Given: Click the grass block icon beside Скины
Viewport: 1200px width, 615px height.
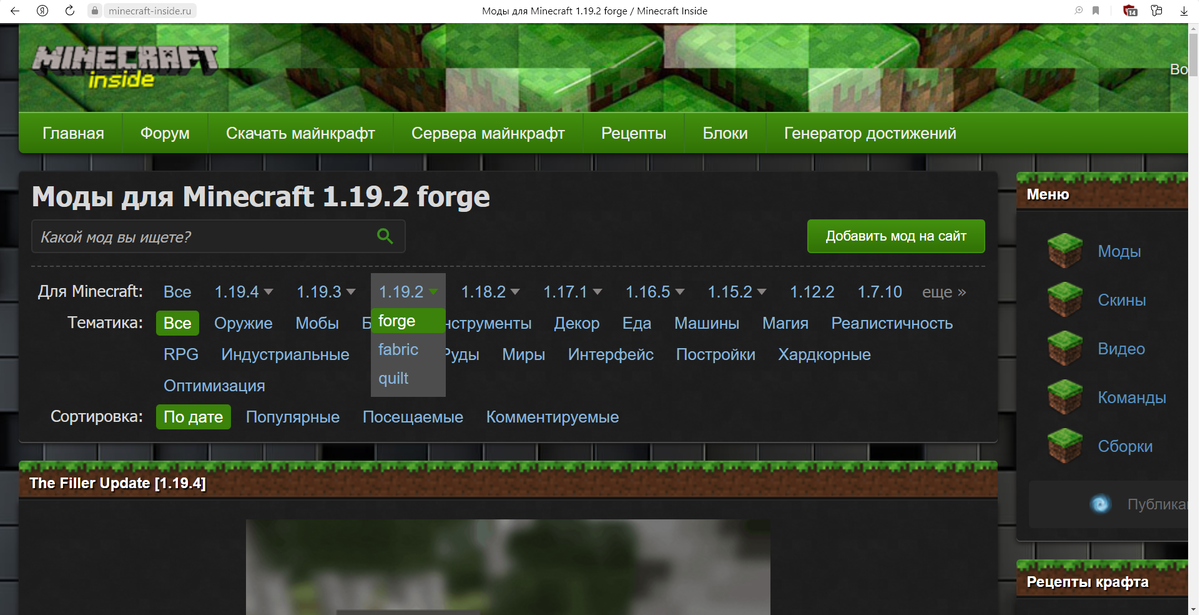Looking at the screenshot, I should pos(1066,300).
